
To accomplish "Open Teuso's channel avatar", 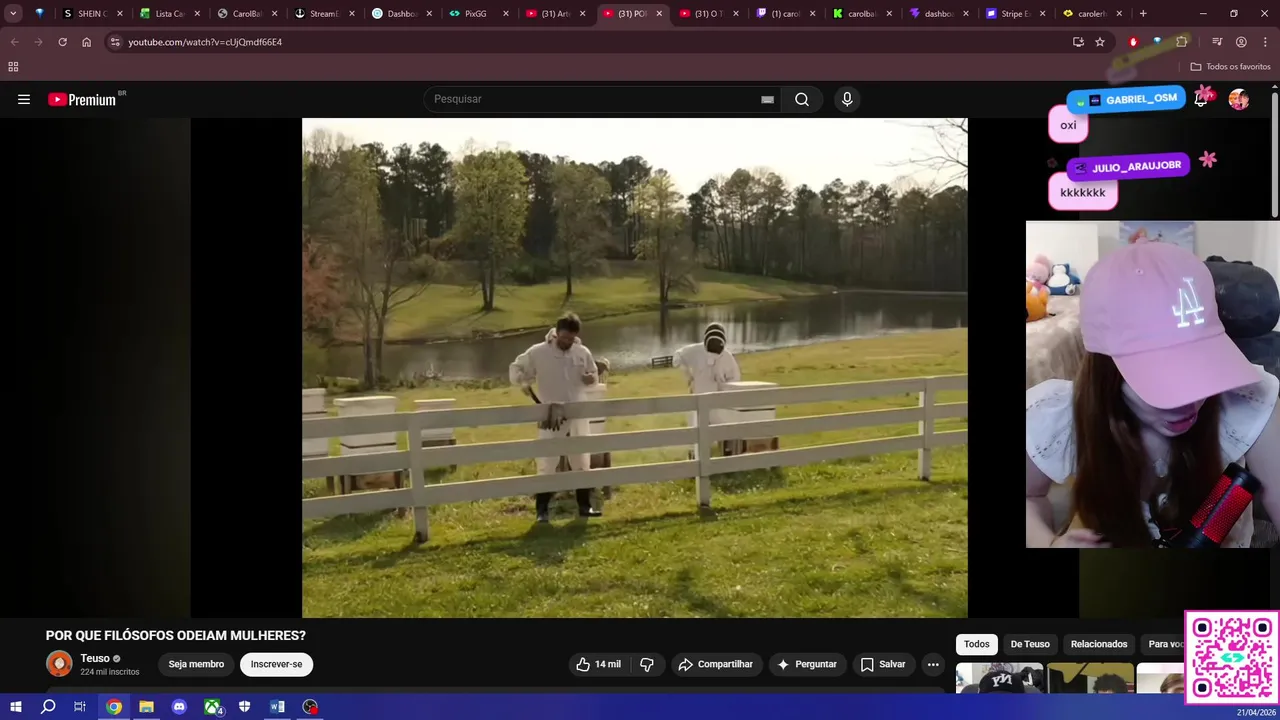I will click(59, 663).
